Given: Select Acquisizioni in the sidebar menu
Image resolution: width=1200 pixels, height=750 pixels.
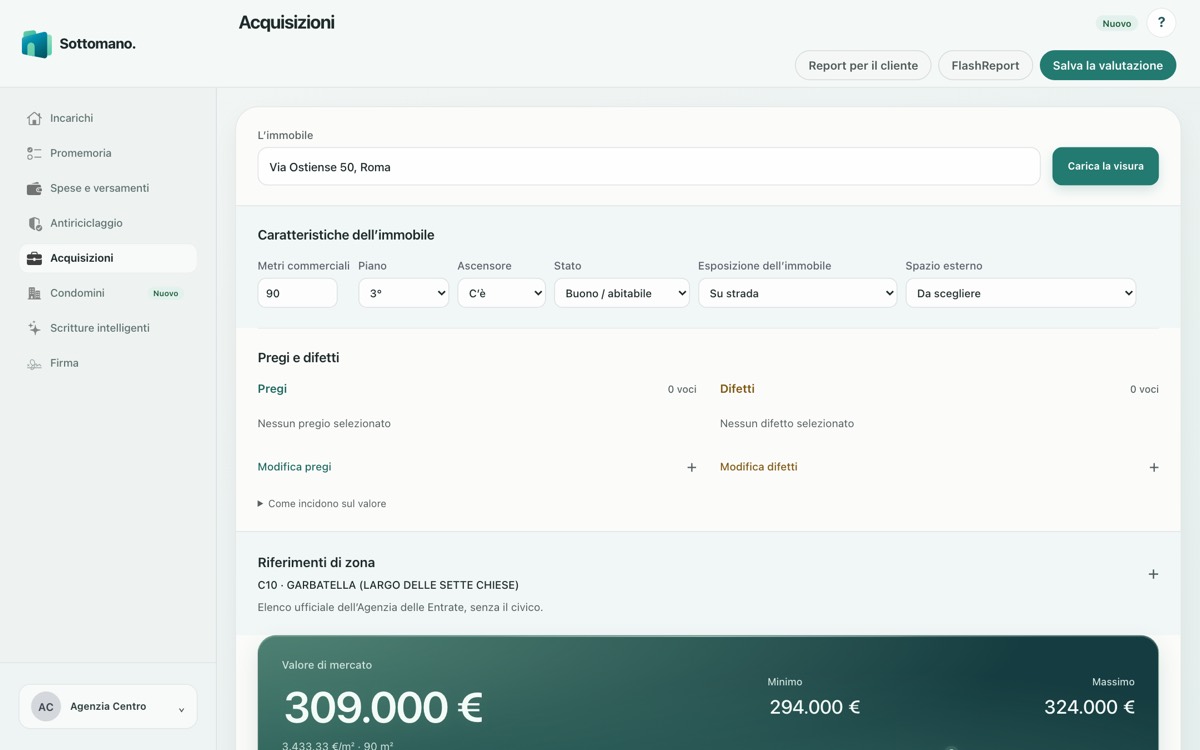Looking at the screenshot, I should (x=108, y=258).
